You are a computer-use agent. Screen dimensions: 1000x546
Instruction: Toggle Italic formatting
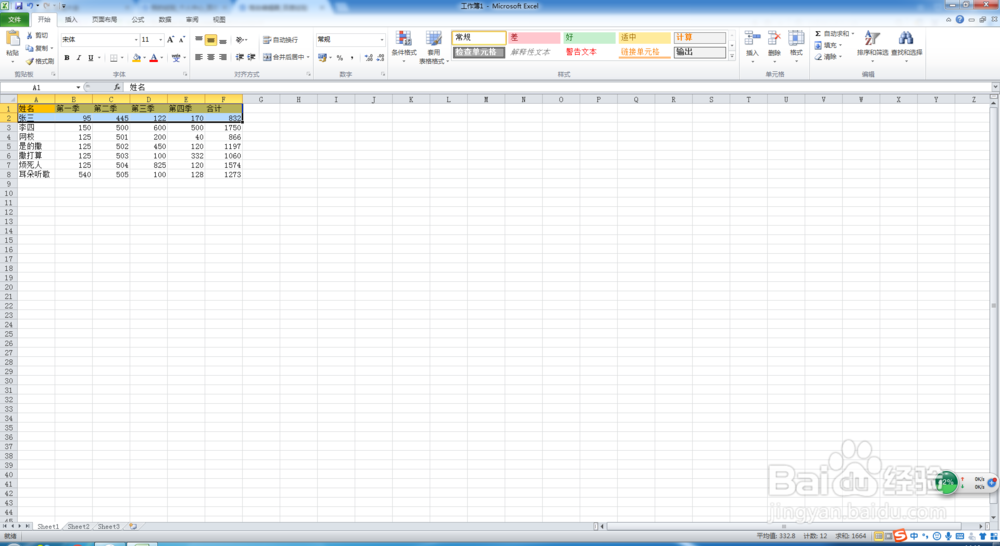point(78,58)
